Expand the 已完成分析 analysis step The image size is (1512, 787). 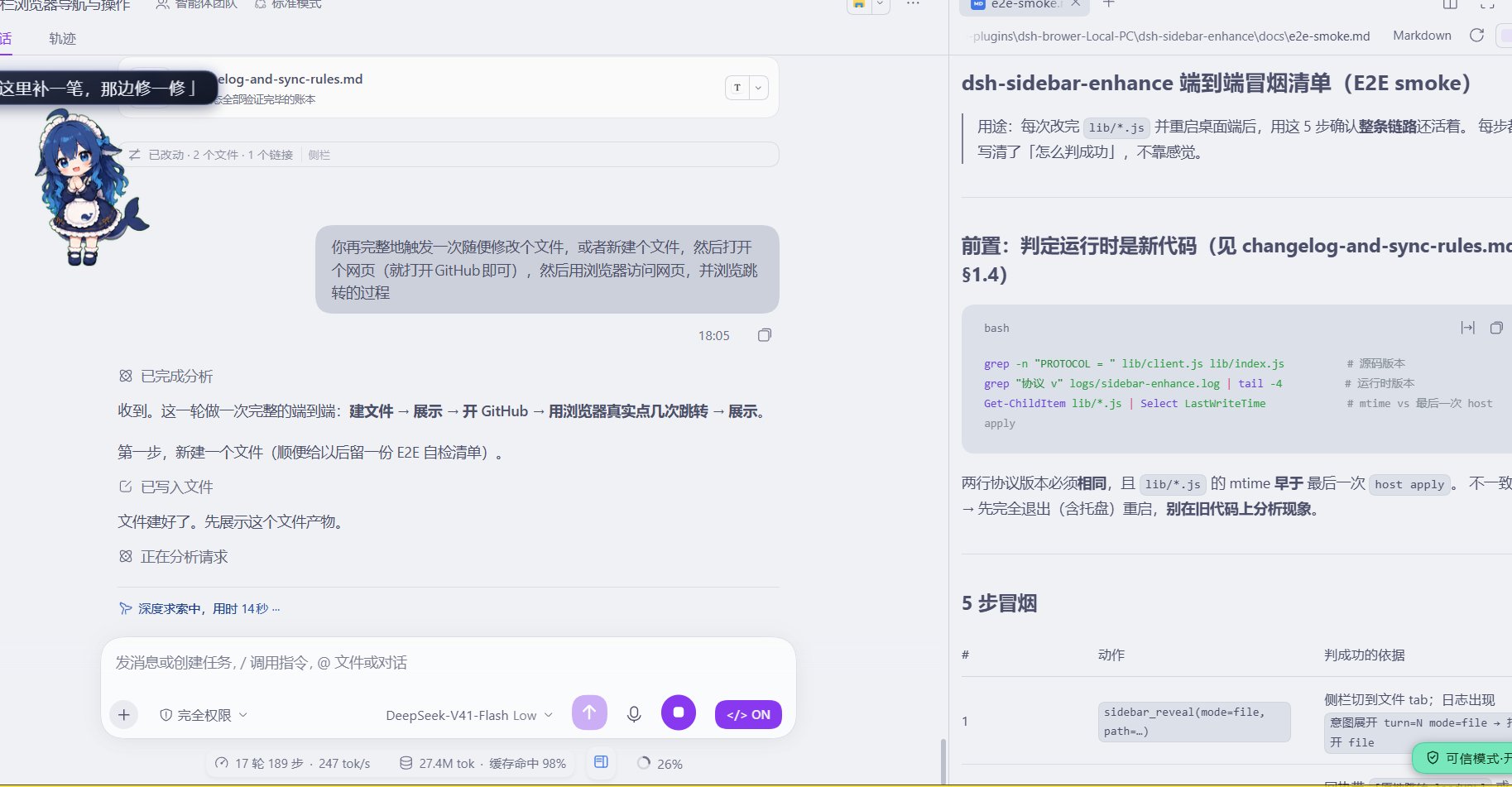tap(166, 377)
